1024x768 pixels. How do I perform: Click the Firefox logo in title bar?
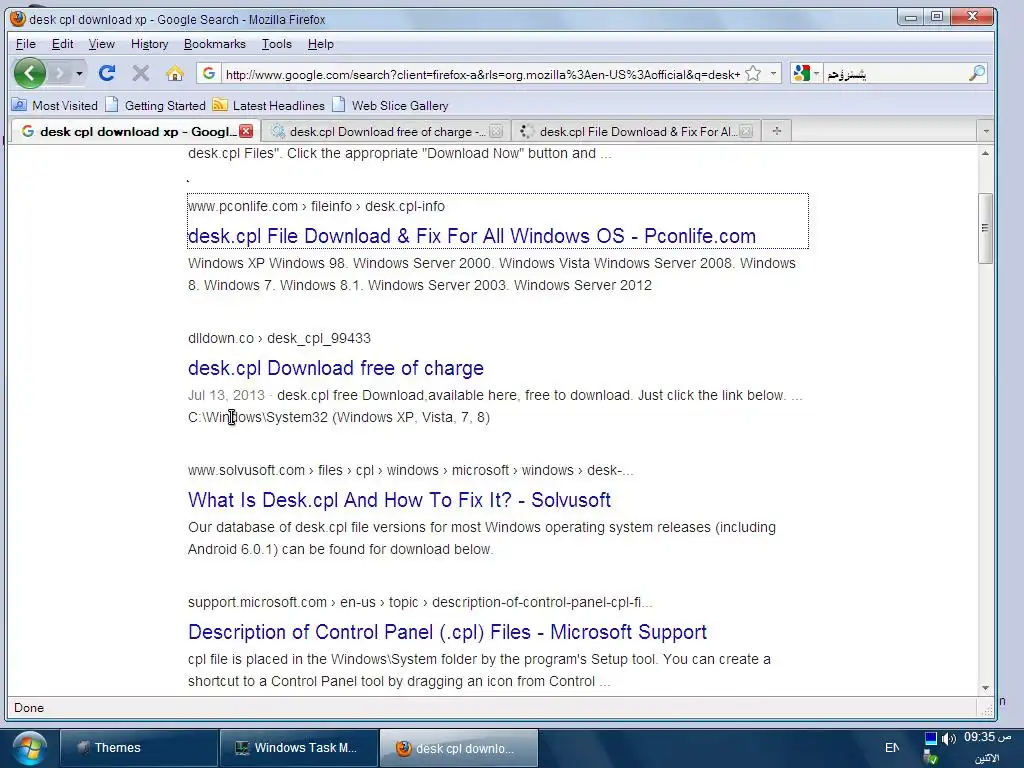(18, 19)
